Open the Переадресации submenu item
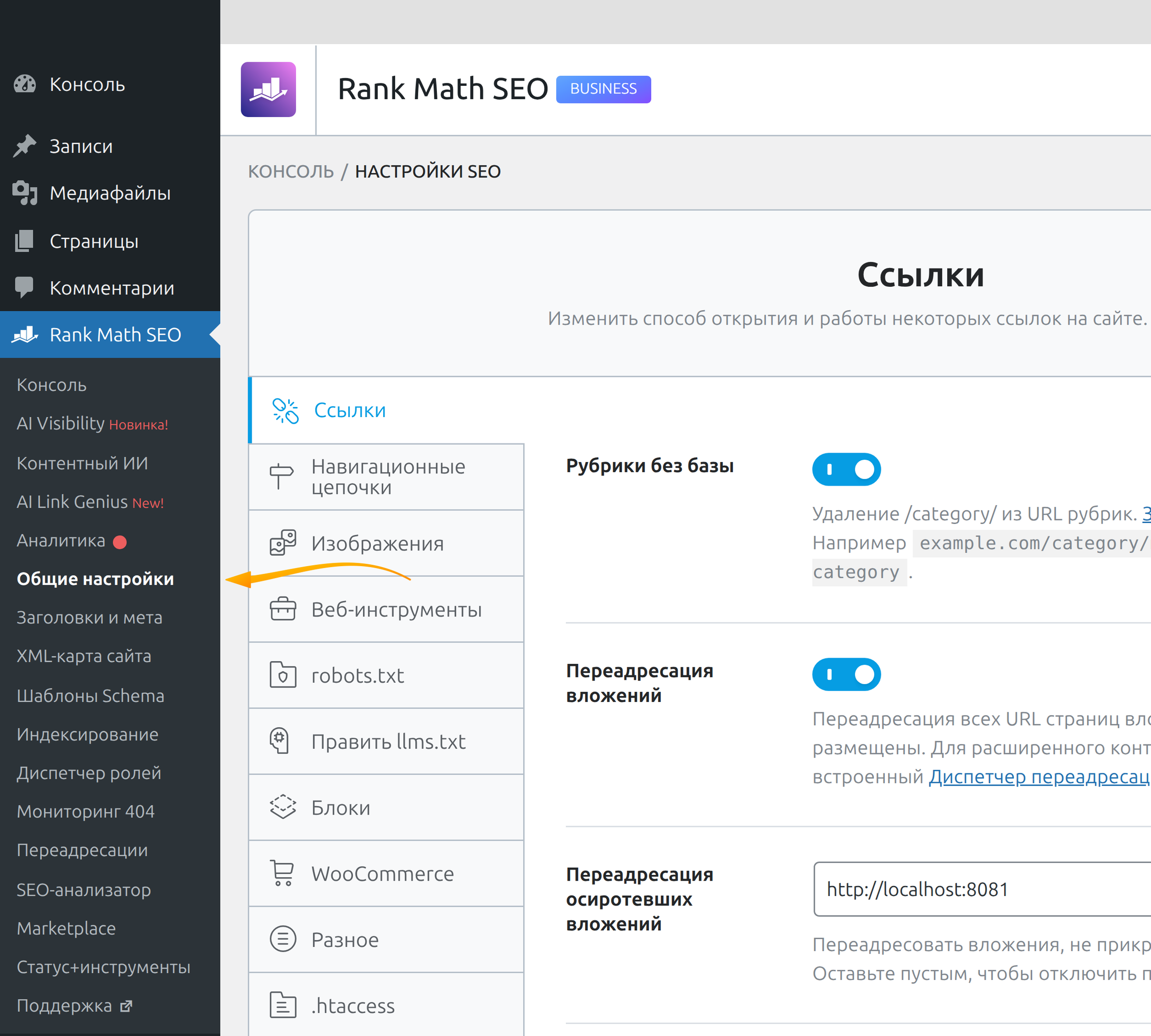This screenshot has width=1151, height=1036. tap(82, 850)
